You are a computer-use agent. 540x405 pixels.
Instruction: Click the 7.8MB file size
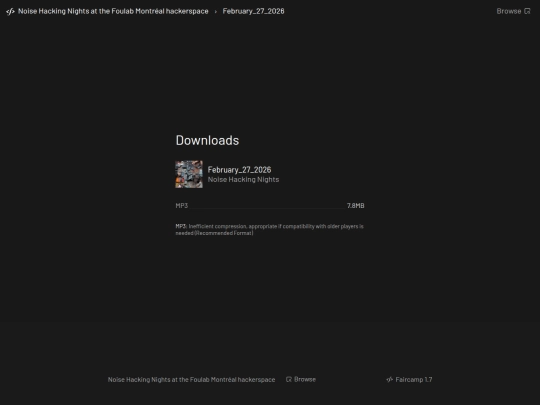tap(355, 206)
